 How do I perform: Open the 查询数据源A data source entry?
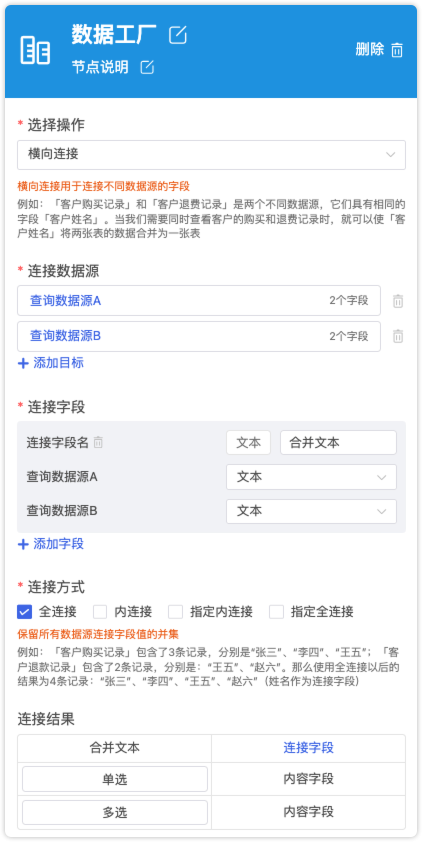click(199, 301)
